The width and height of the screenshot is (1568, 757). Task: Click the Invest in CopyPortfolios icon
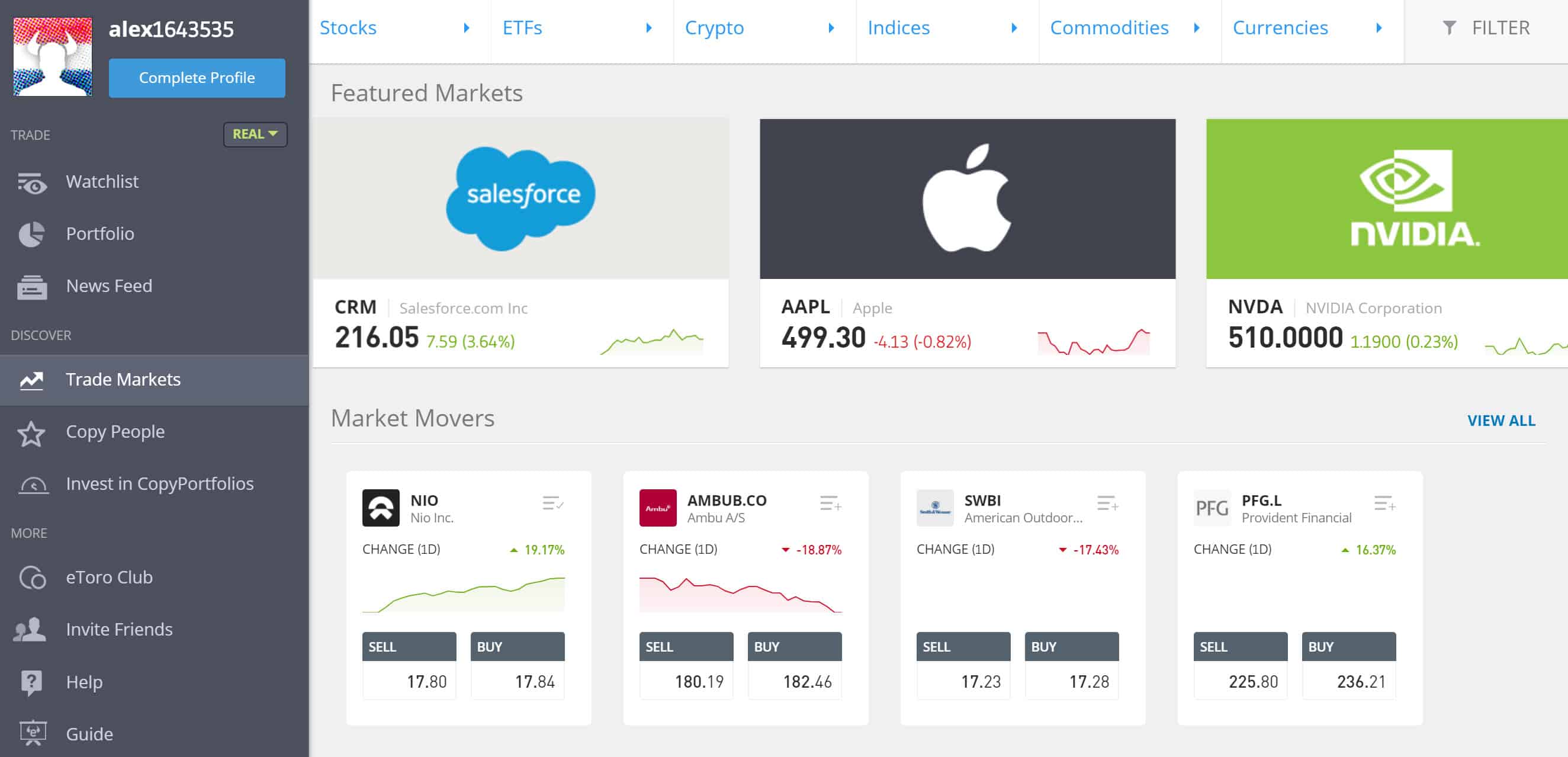click(x=31, y=483)
